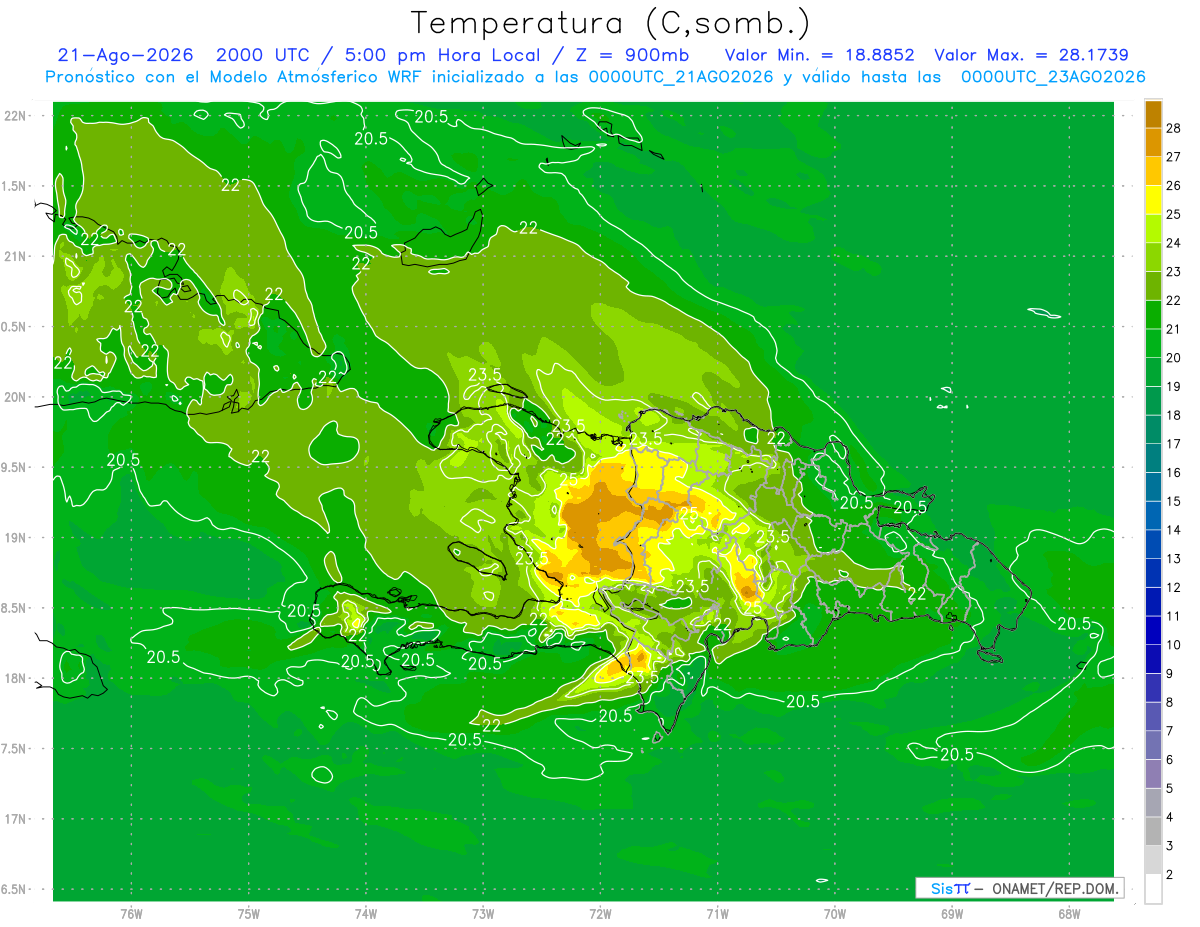1200x927 pixels.
Task: Click the "73W" longitude axis label
Action: click(483, 914)
